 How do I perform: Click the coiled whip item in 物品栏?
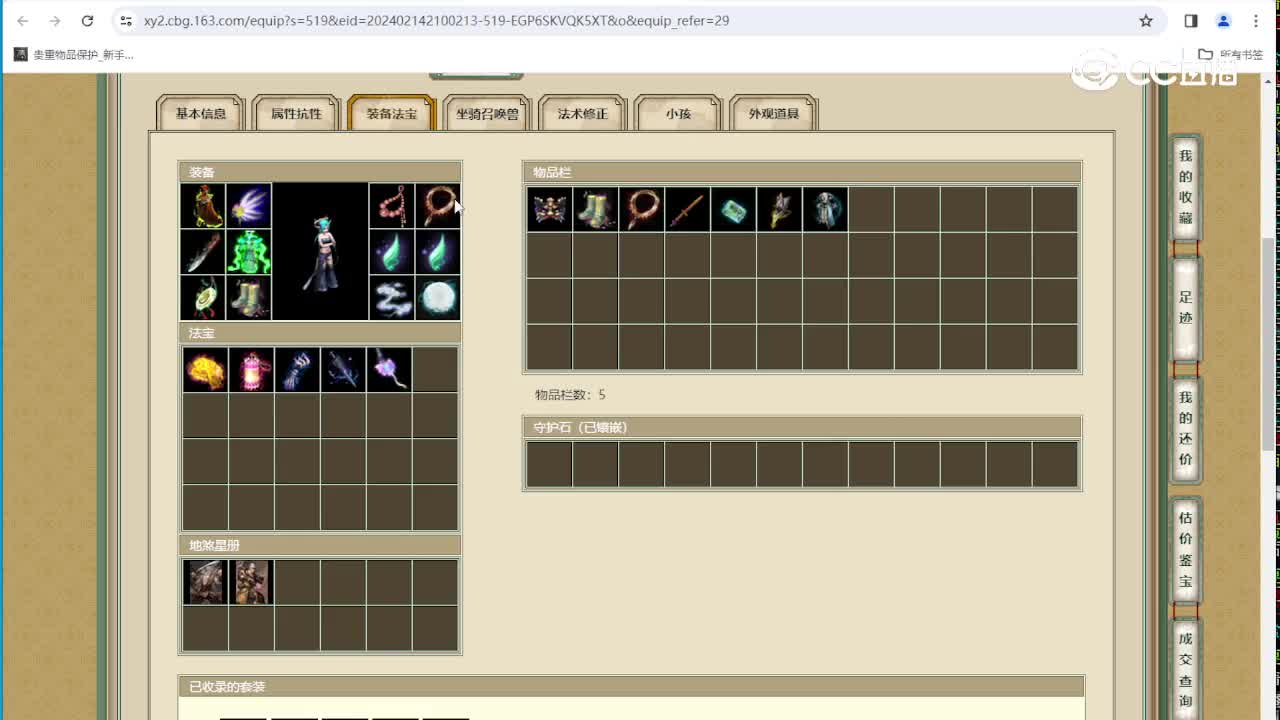pos(641,210)
